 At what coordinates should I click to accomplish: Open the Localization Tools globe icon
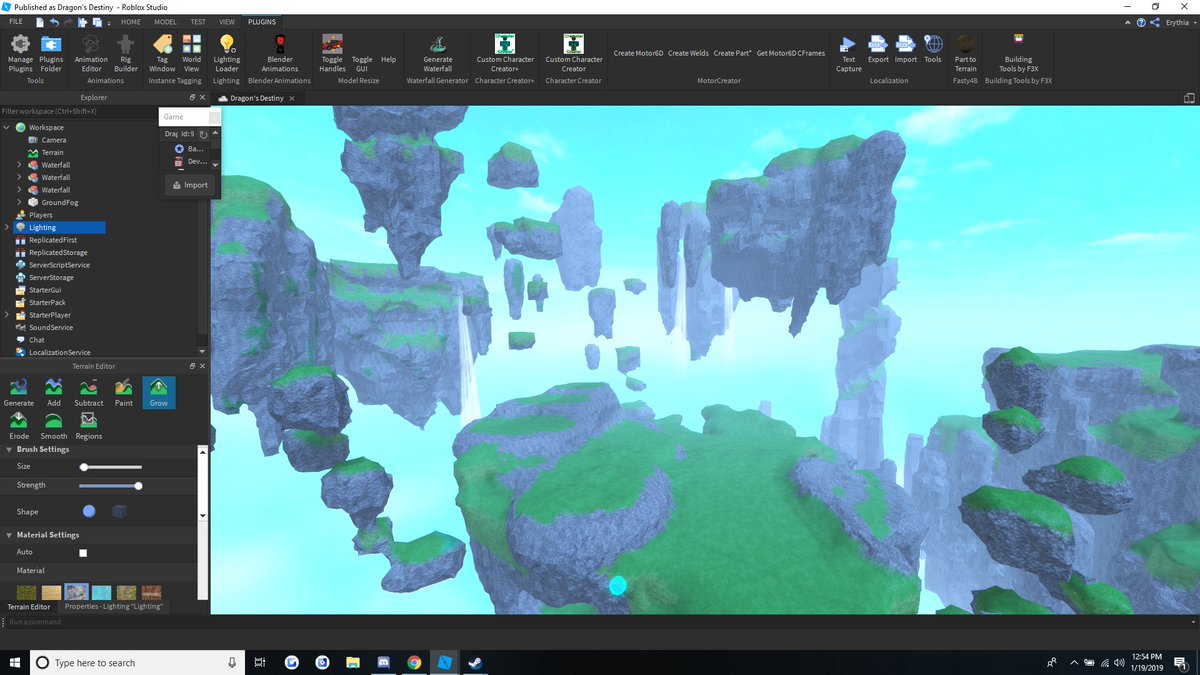pyautogui.click(x=933, y=44)
